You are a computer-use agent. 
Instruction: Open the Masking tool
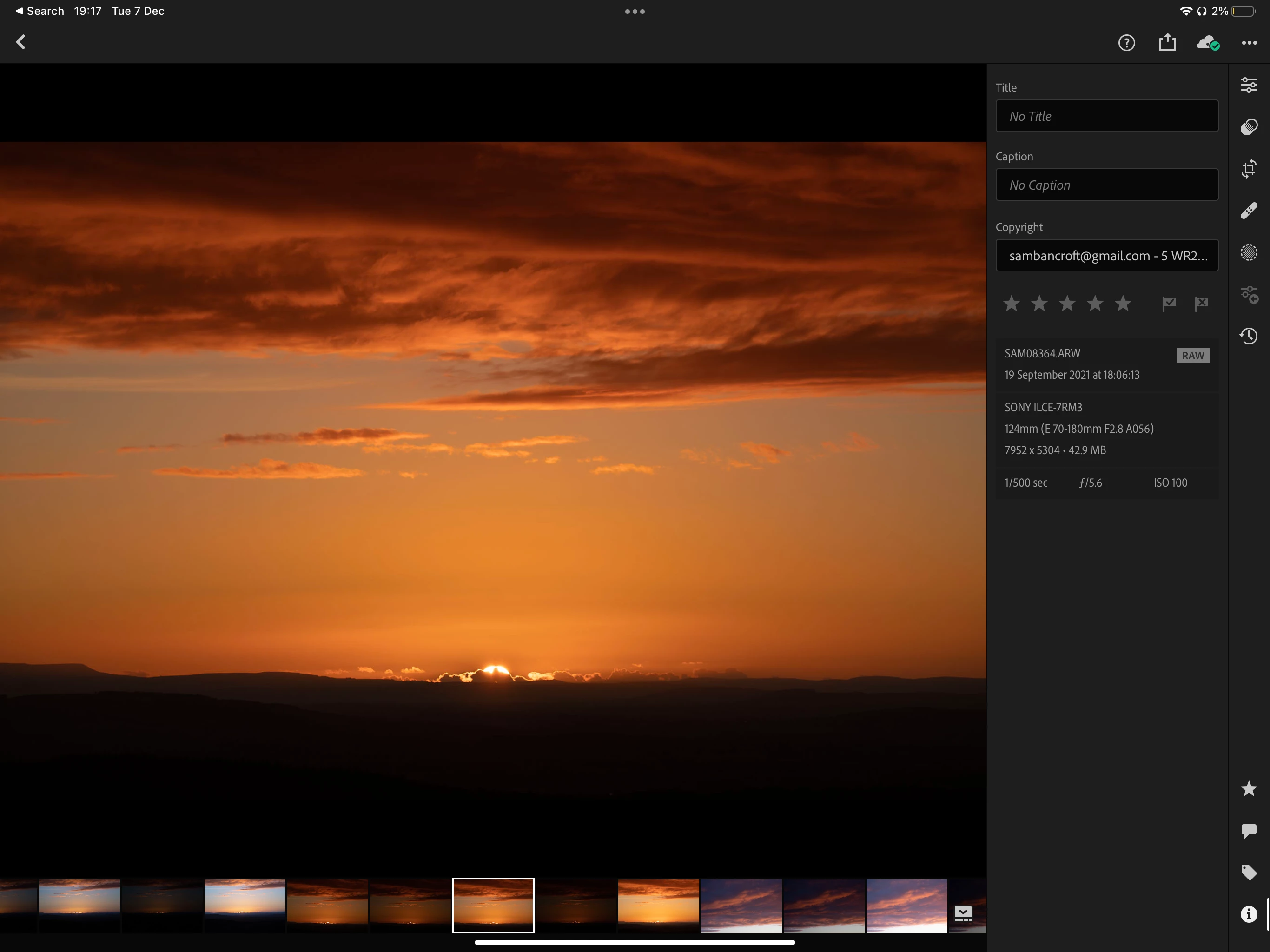click(1249, 252)
